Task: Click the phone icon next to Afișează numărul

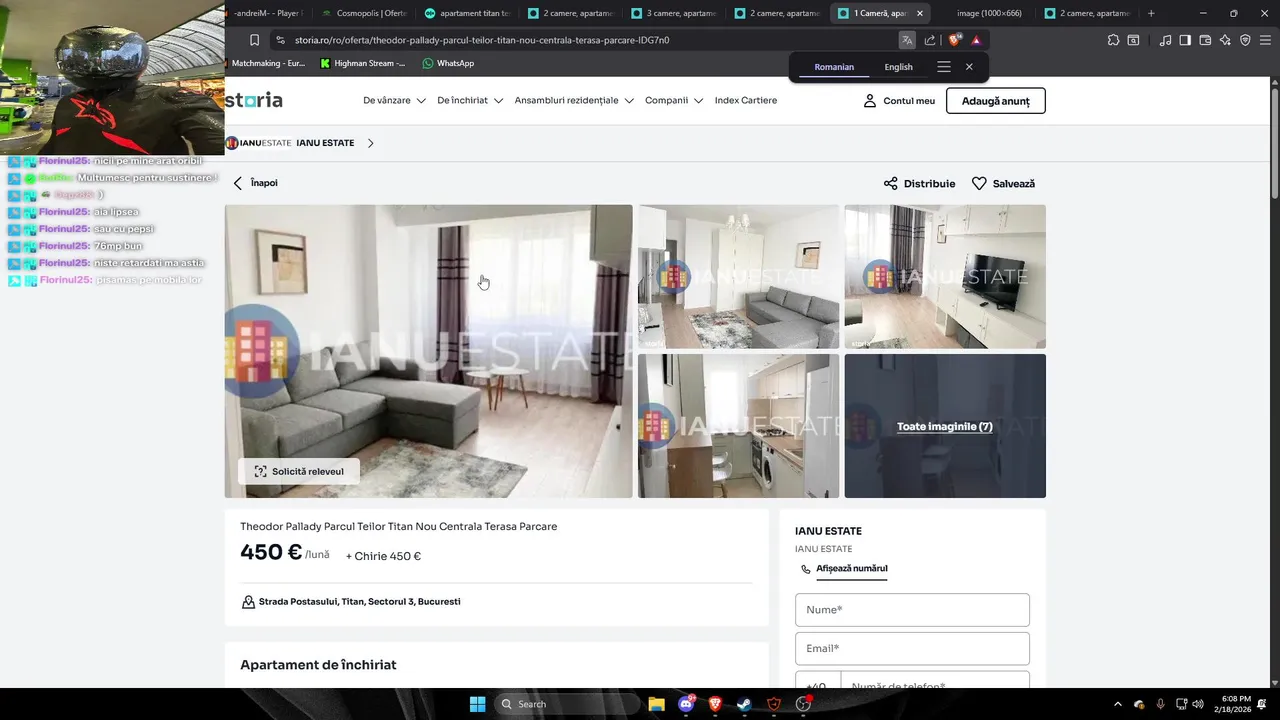Action: 806,569
